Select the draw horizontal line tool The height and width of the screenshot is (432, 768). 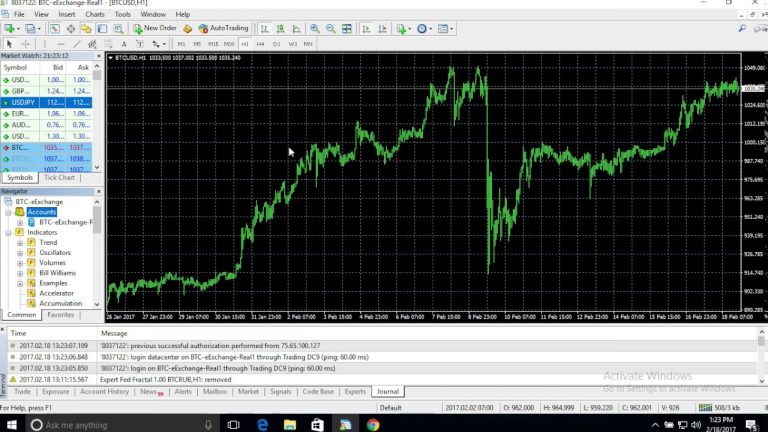tap(60, 44)
